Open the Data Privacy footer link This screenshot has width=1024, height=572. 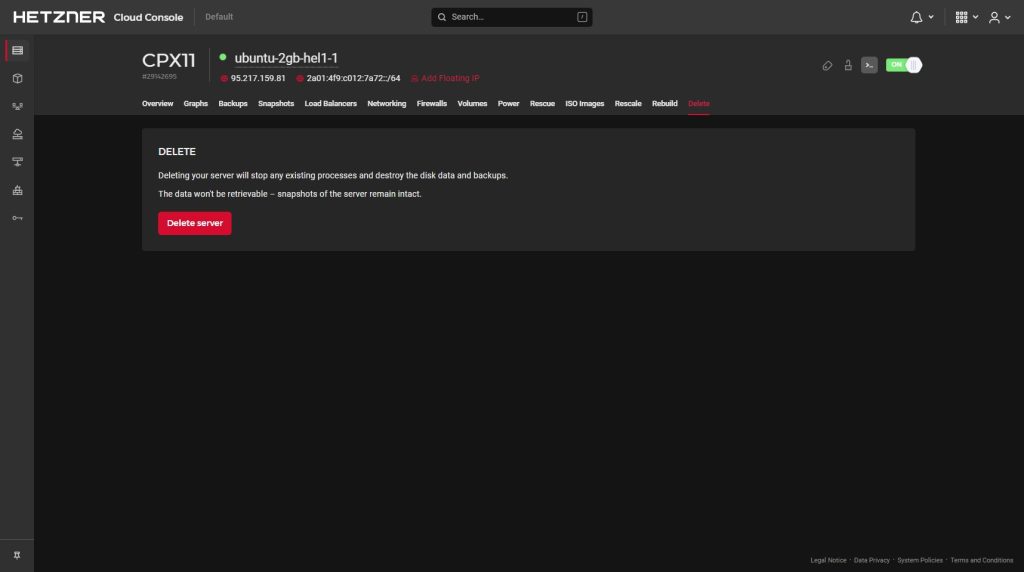(871, 560)
